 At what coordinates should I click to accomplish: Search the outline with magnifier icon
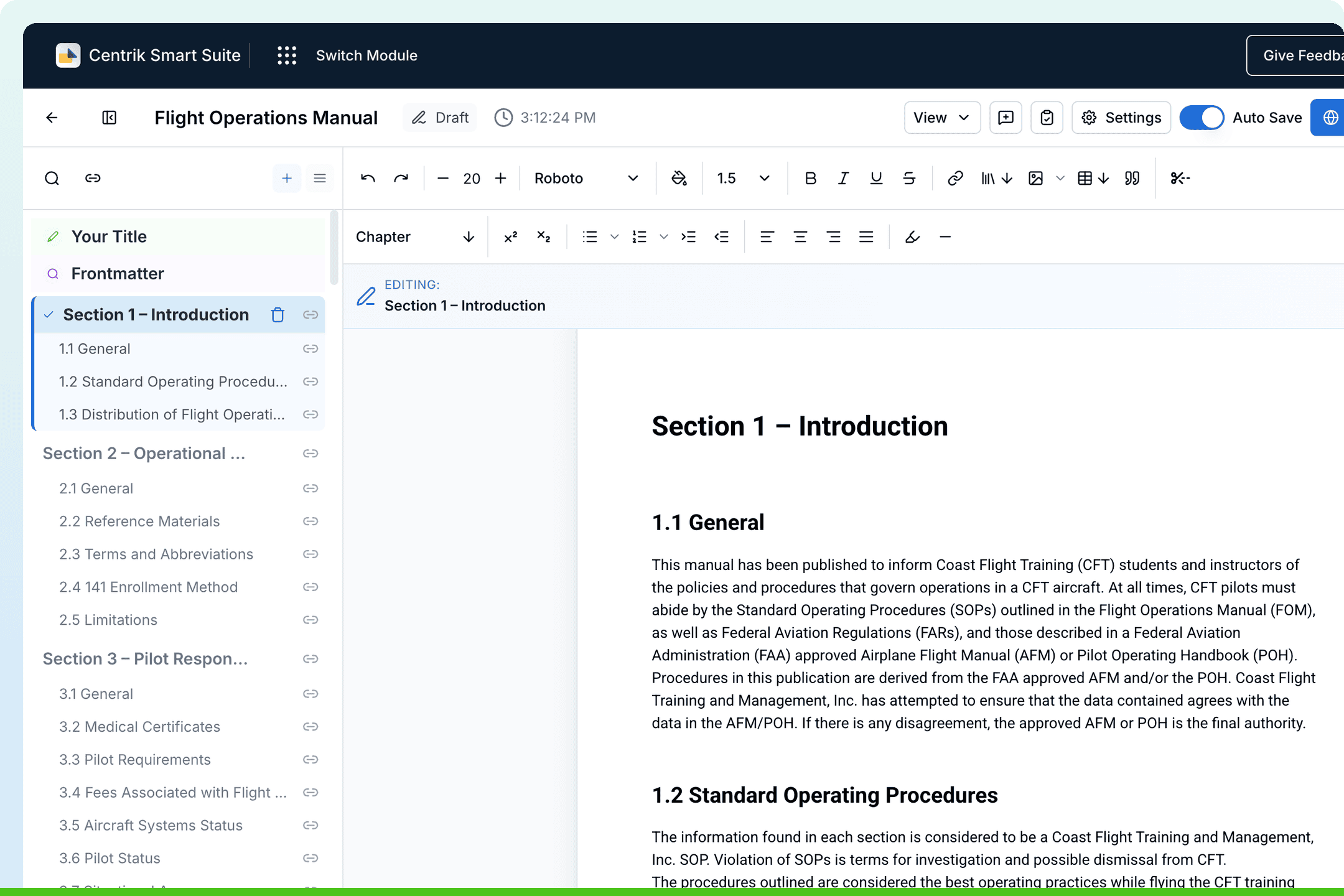(52, 179)
